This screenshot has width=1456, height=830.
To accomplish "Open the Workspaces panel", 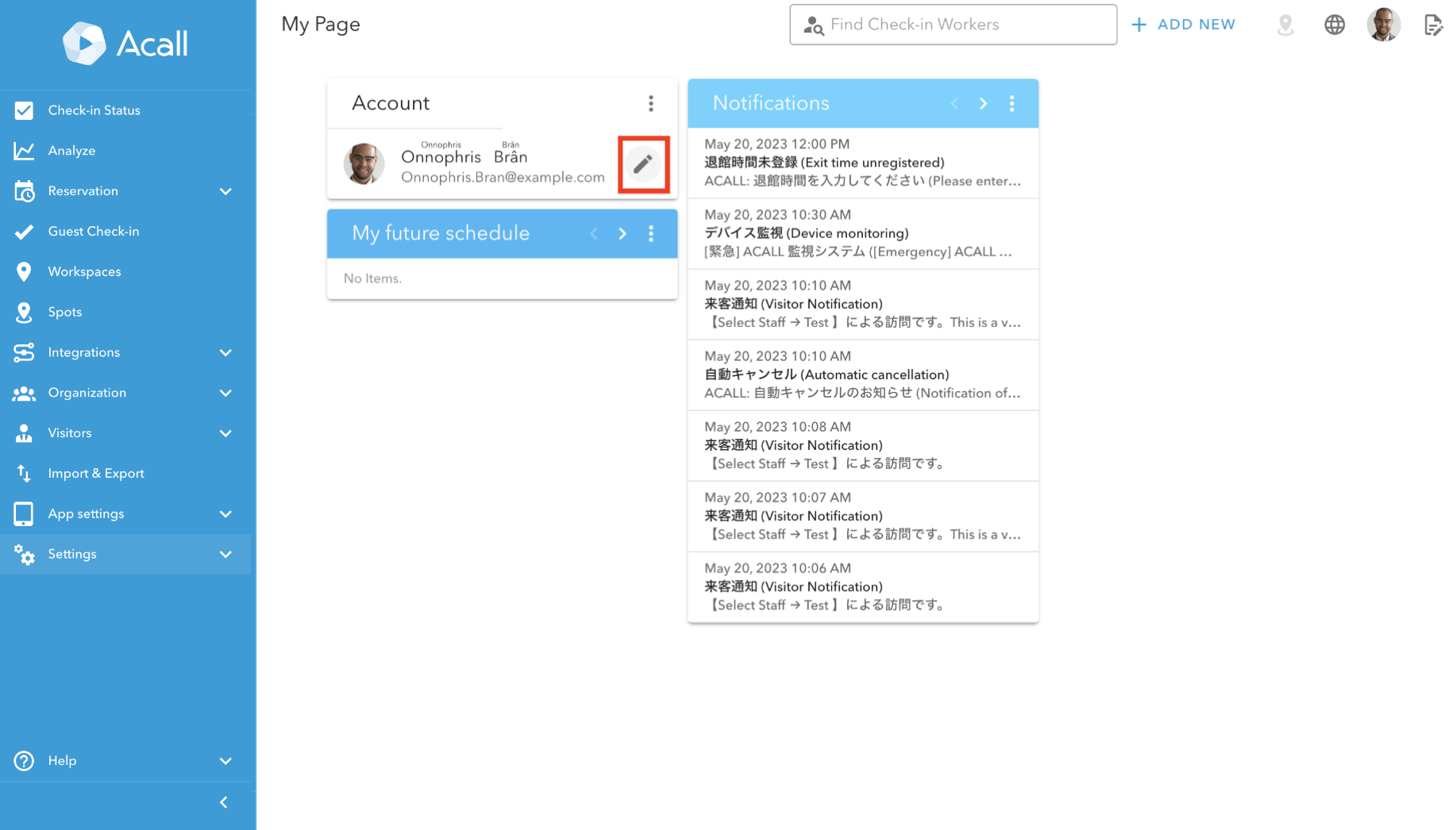I will 84,271.
